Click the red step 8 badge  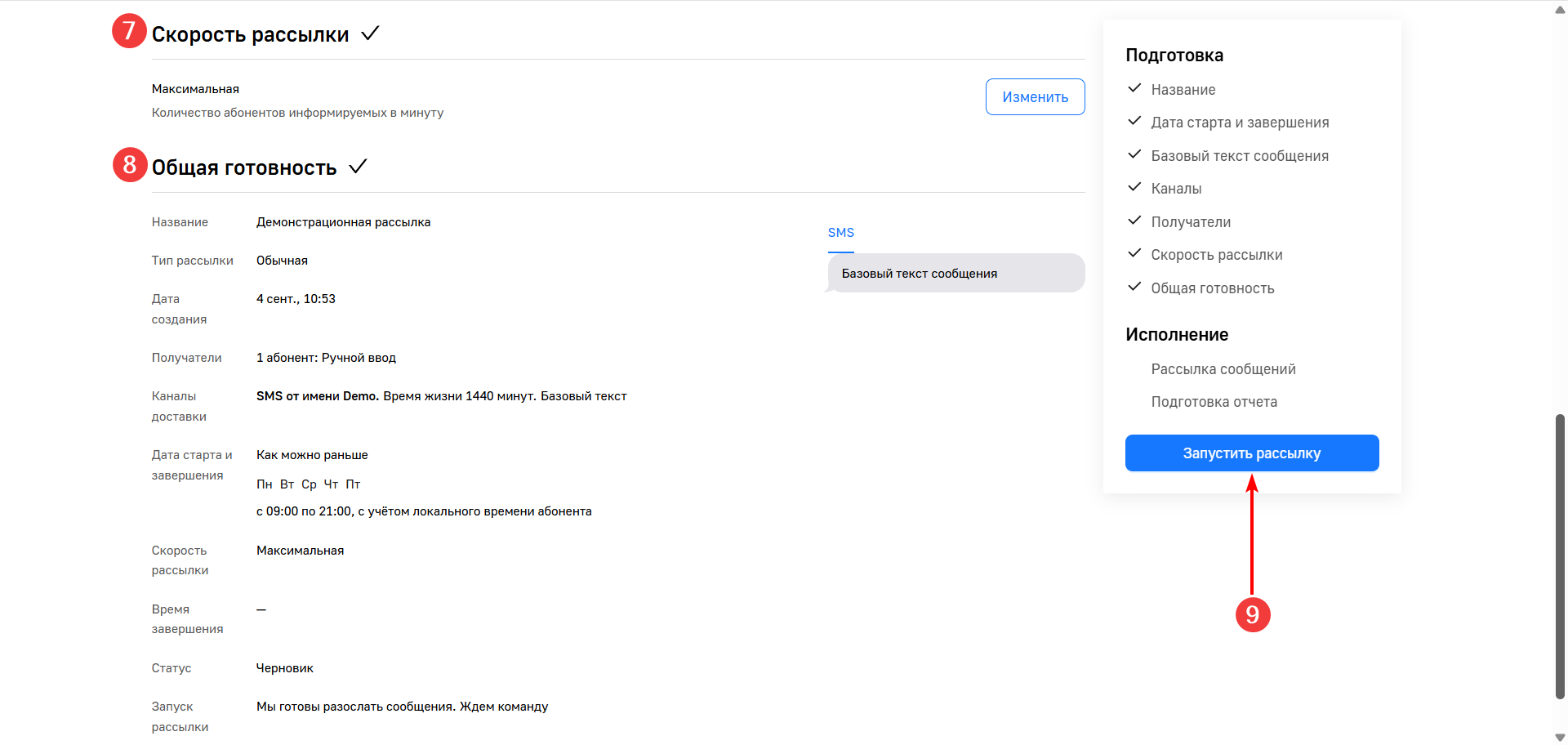coord(129,165)
